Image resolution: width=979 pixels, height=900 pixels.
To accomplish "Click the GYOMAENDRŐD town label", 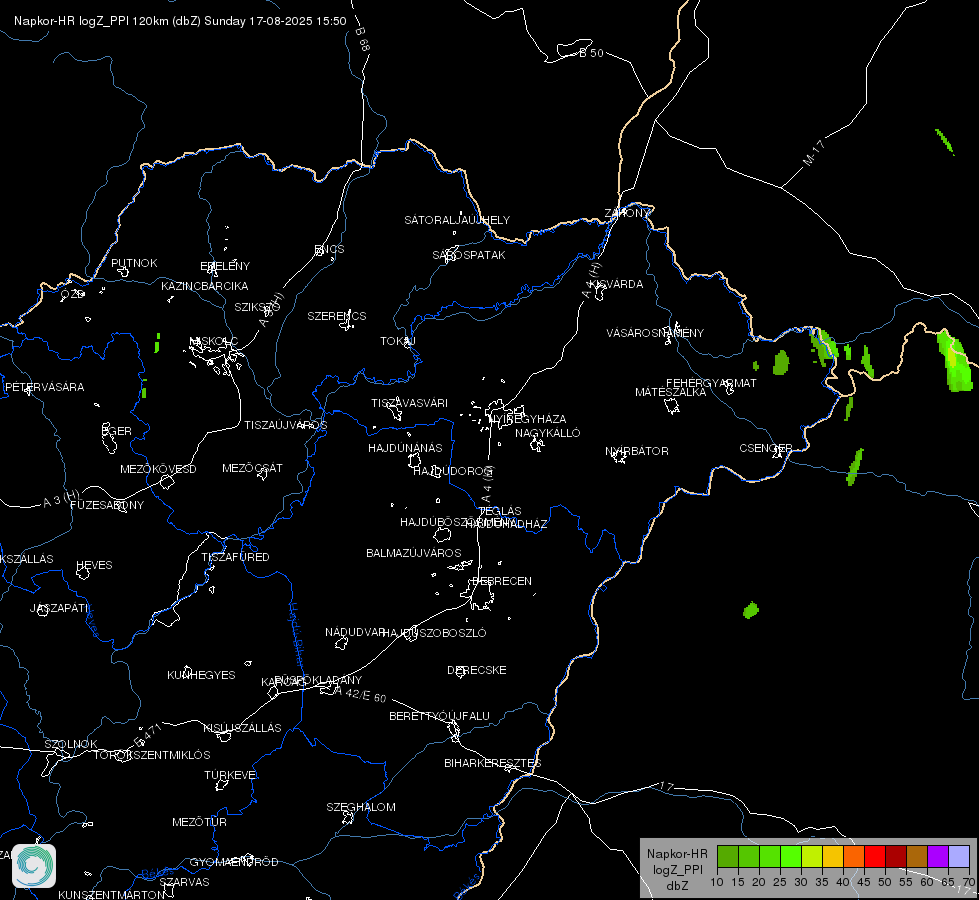I will [x=234, y=862].
